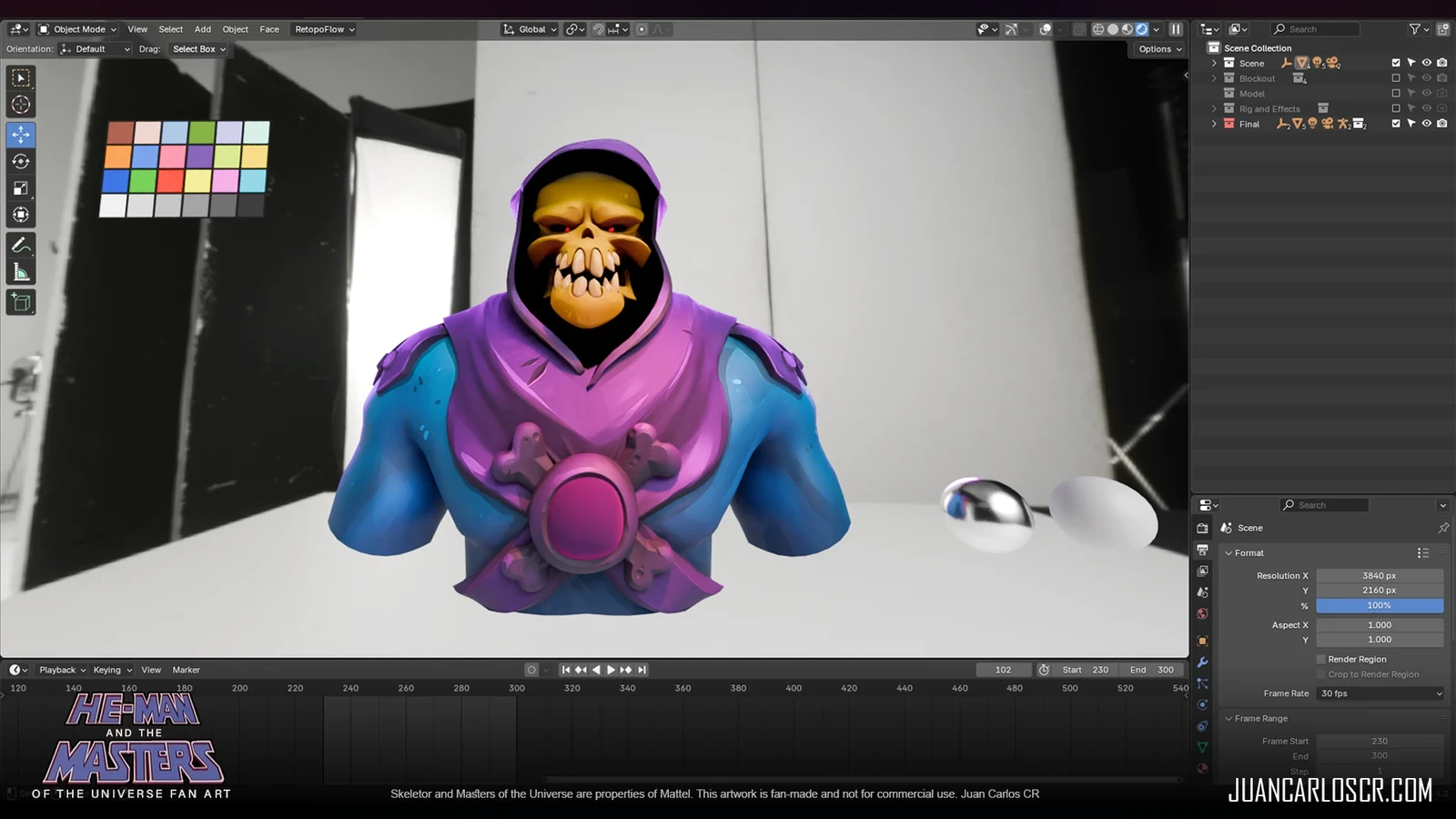Screen dimensions: 1456x819
Task: Click the outliner Search field
Action: pyautogui.click(x=1316, y=29)
